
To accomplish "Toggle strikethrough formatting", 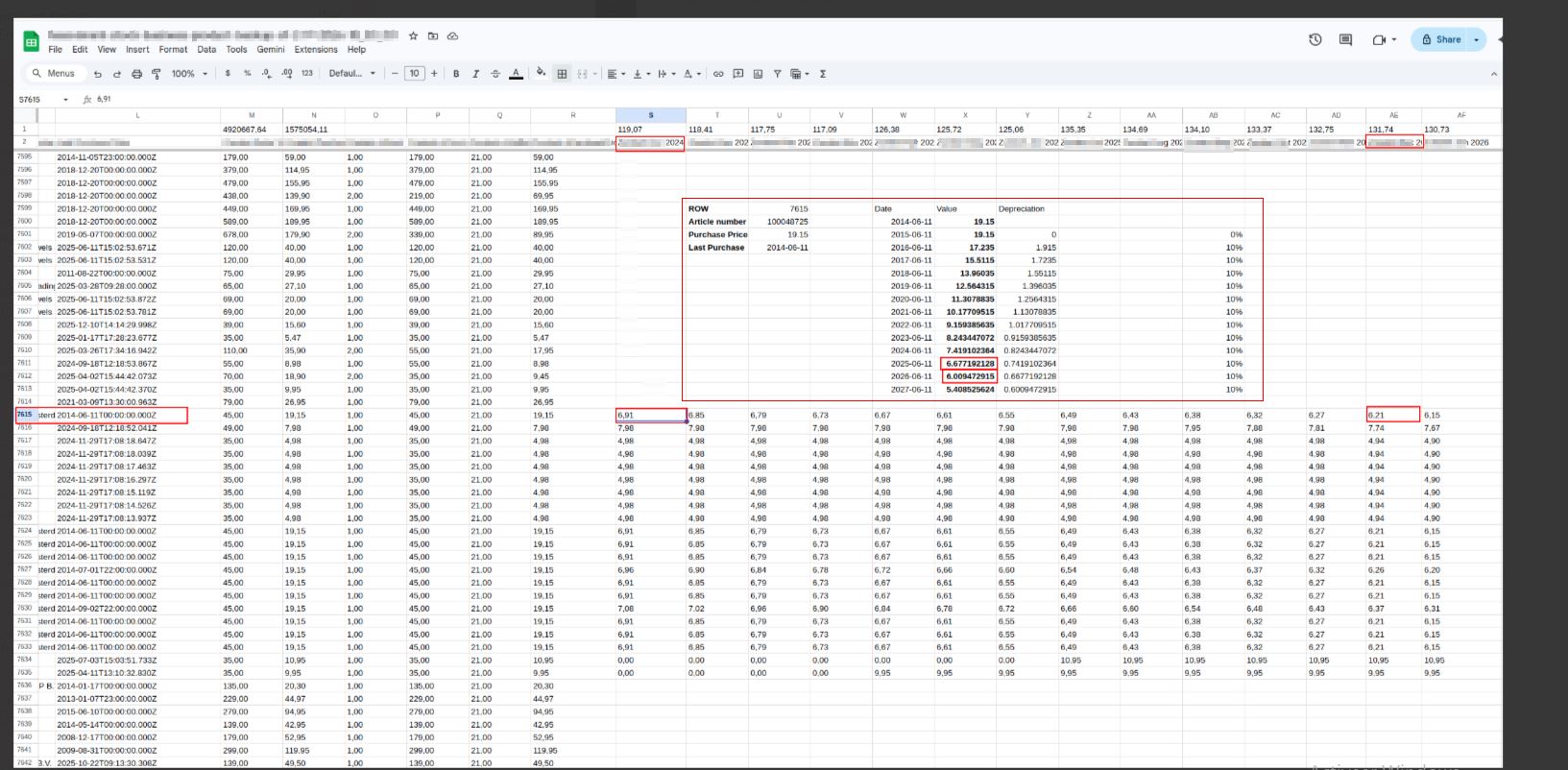I will [x=495, y=74].
